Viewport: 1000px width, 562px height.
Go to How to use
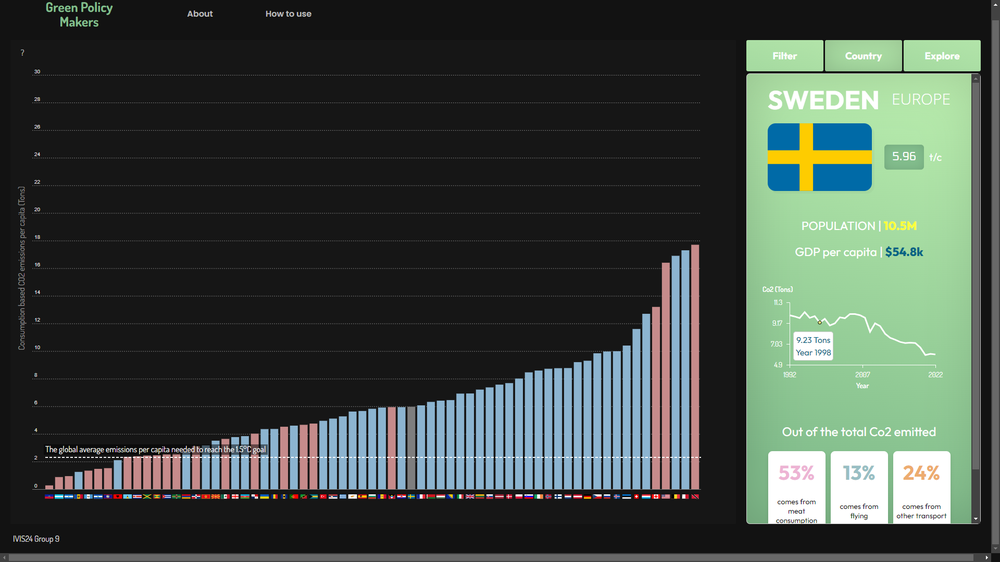click(x=288, y=13)
